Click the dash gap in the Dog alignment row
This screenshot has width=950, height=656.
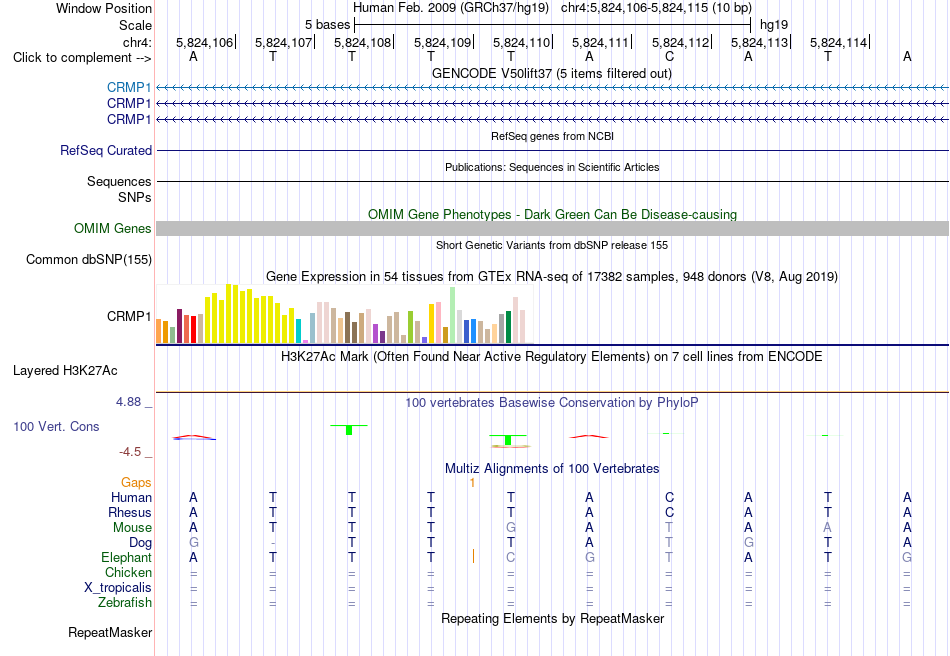pos(273,543)
